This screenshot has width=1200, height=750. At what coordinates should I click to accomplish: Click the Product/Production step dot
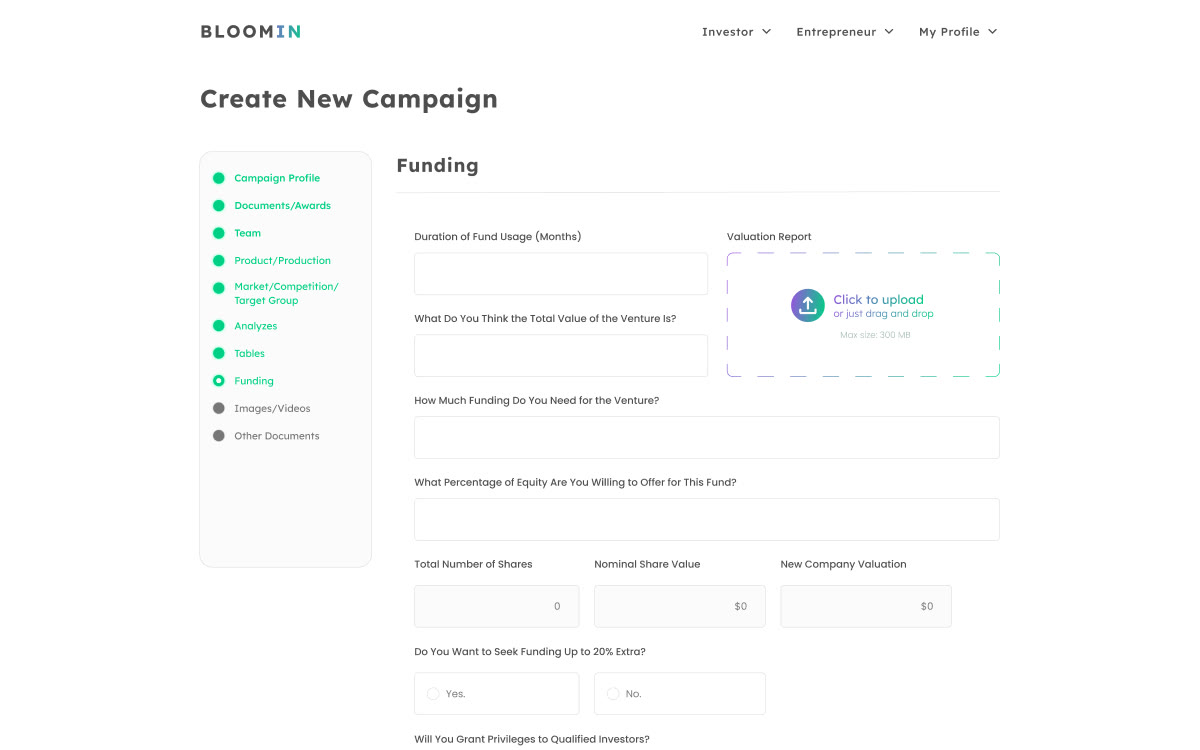[x=218, y=261]
